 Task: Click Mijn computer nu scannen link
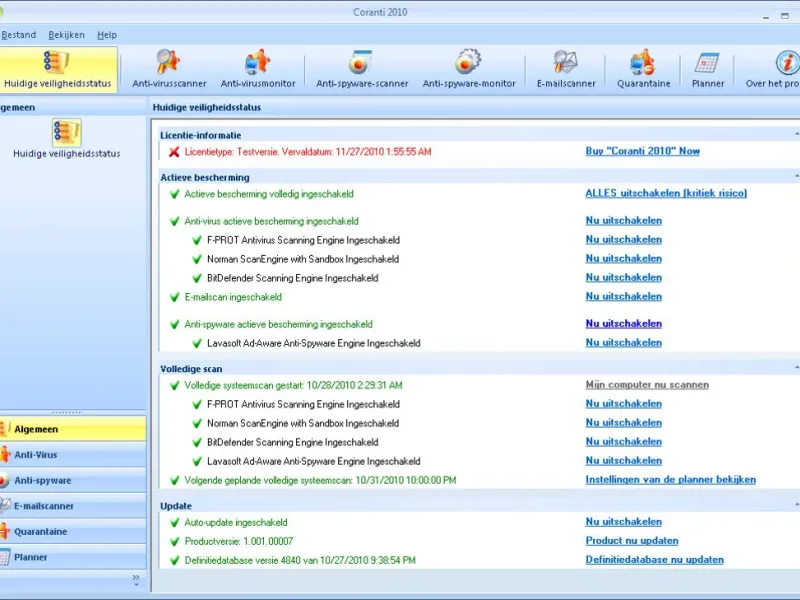coord(647,385)
